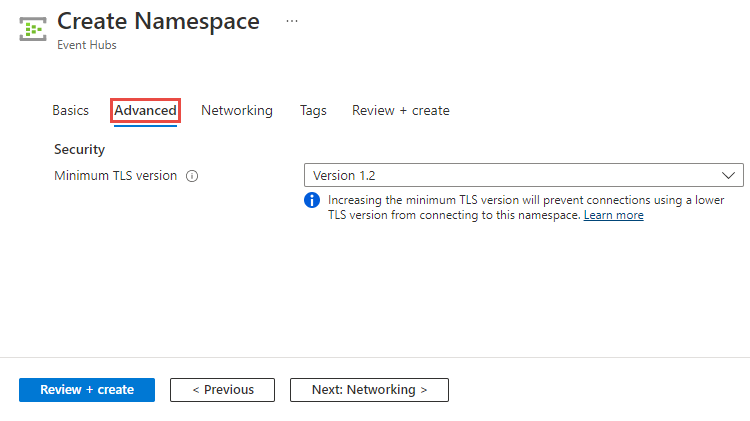
Task: Follow the Learn more link
Action: 614,216
